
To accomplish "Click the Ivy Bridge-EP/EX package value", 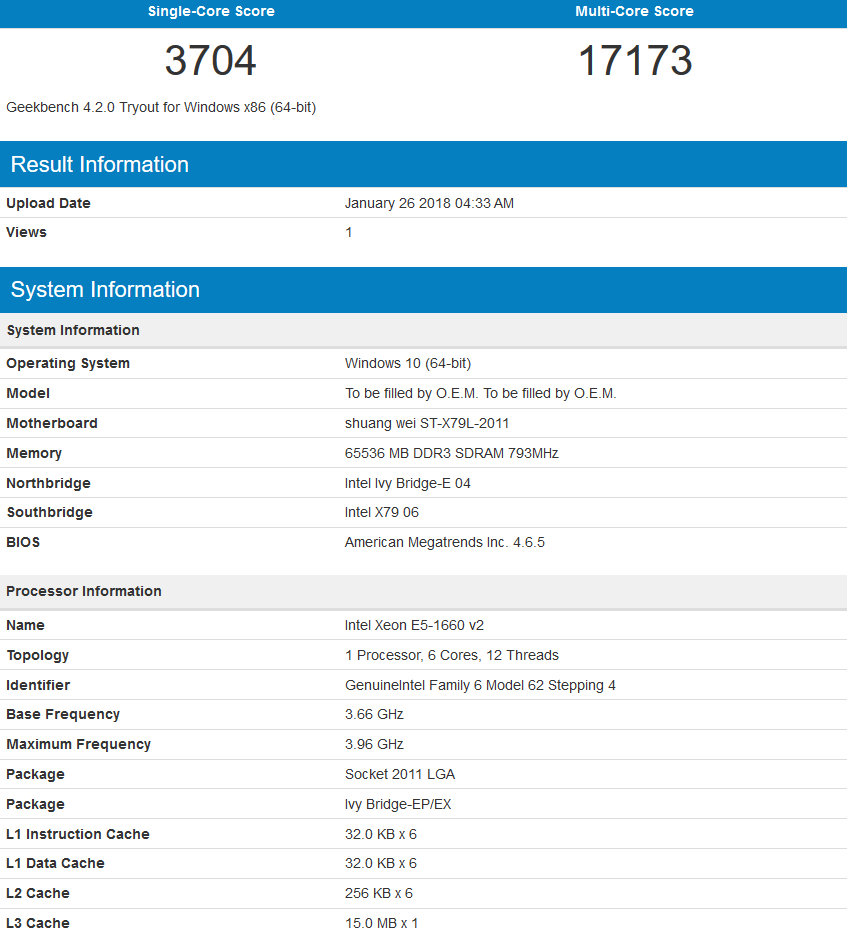I will coord(398,804).
